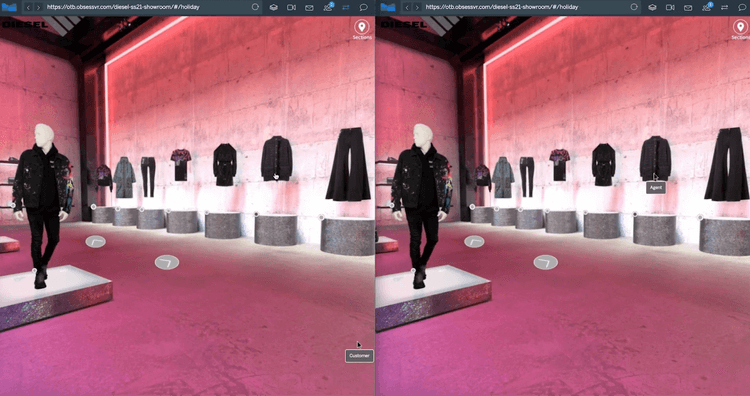Click video camera icon in left browser toolbar
This screenshot has height=396, width=750.
coord(291,7)
